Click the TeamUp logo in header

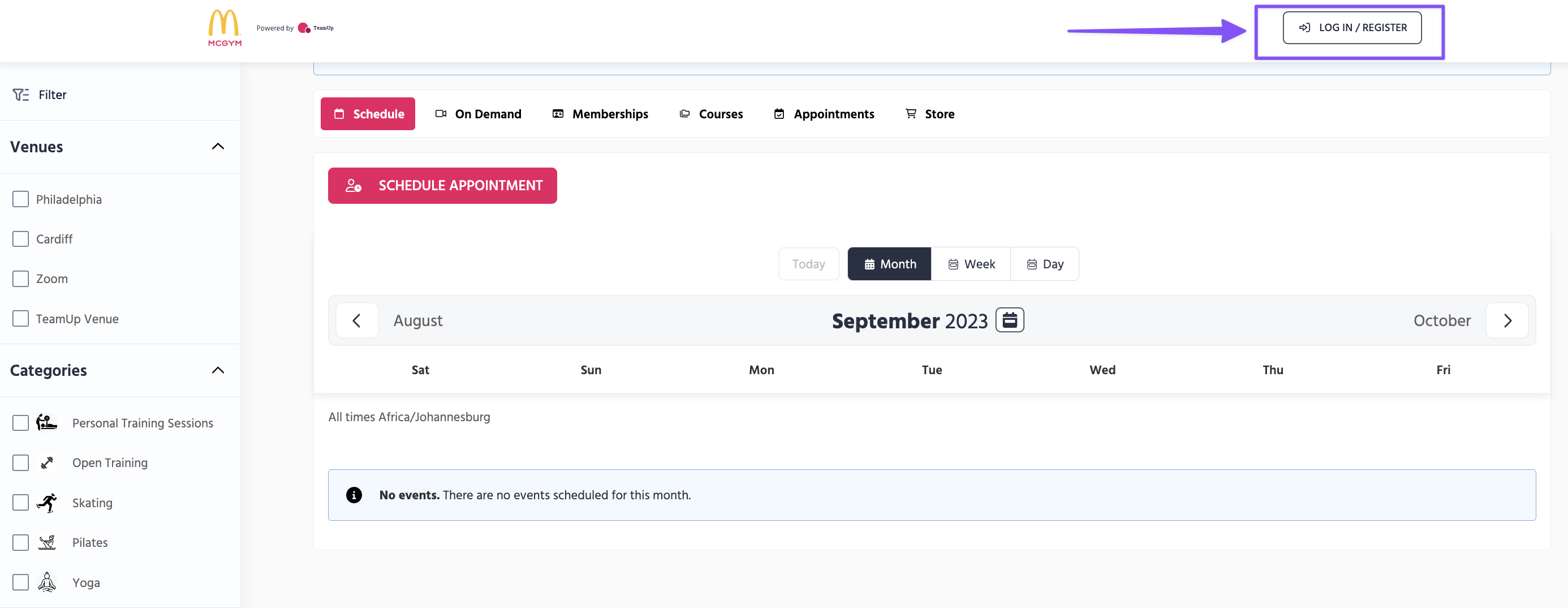315,28
